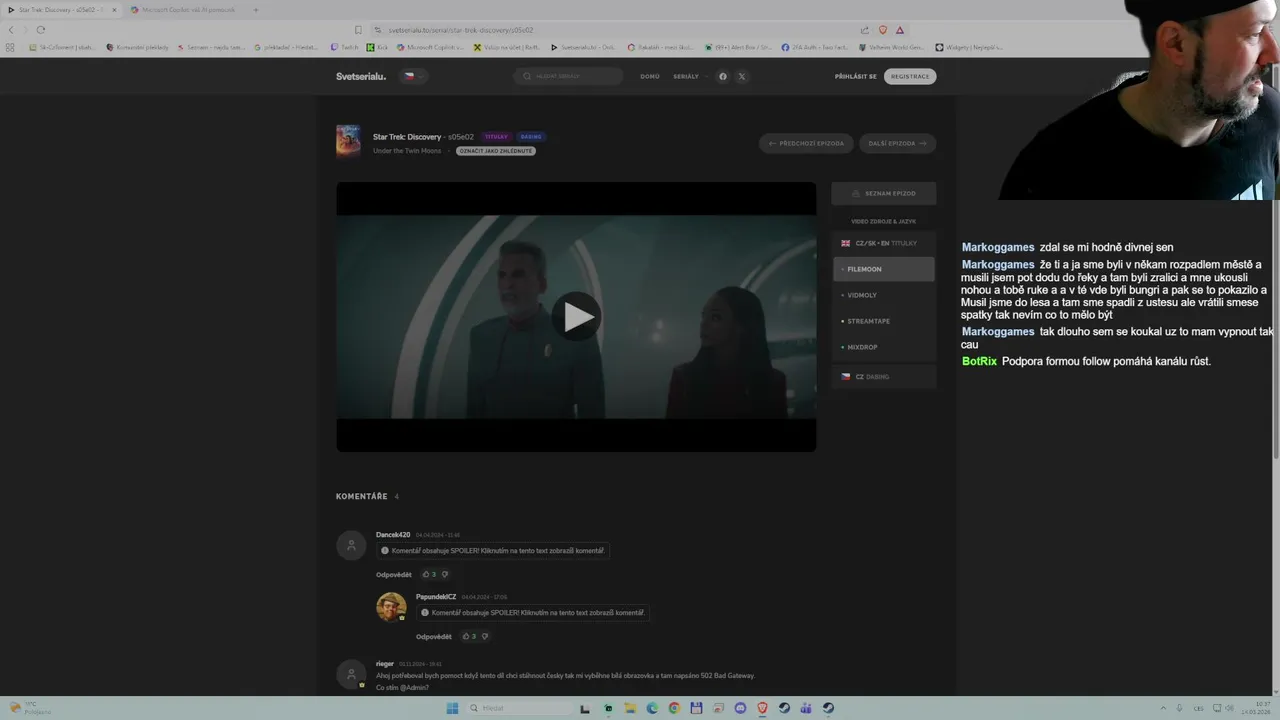Screen dimensions: 1280x720
Task: Open the Czech flag language dropdown
Action: [x=413, y=76]
